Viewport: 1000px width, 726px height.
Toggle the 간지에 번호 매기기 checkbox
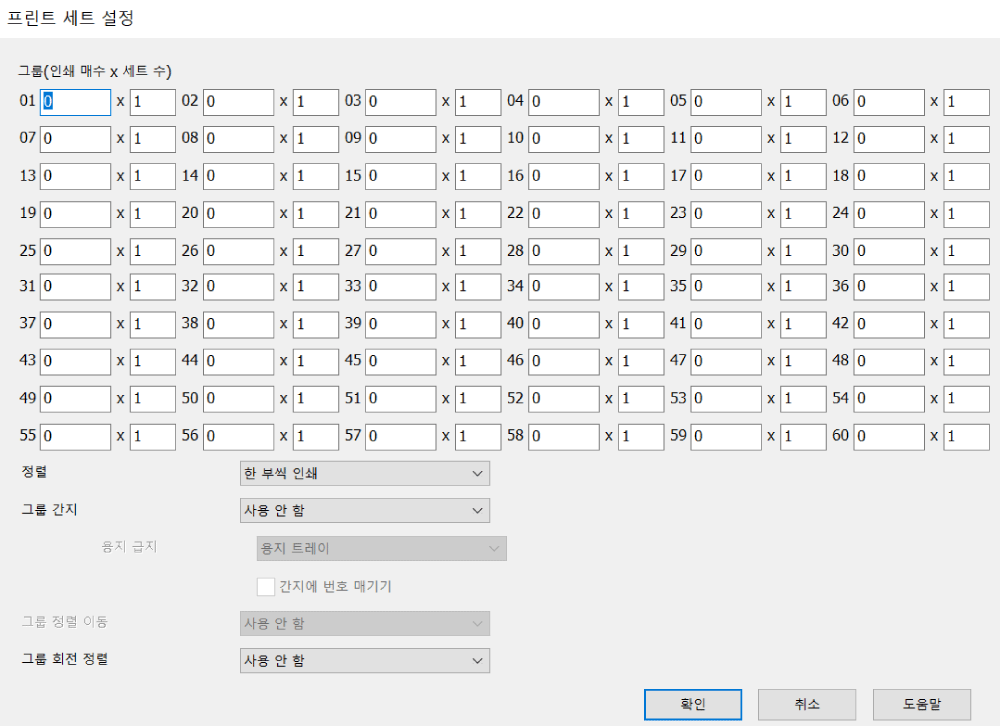pyautogui.click(x=266, y=586)
